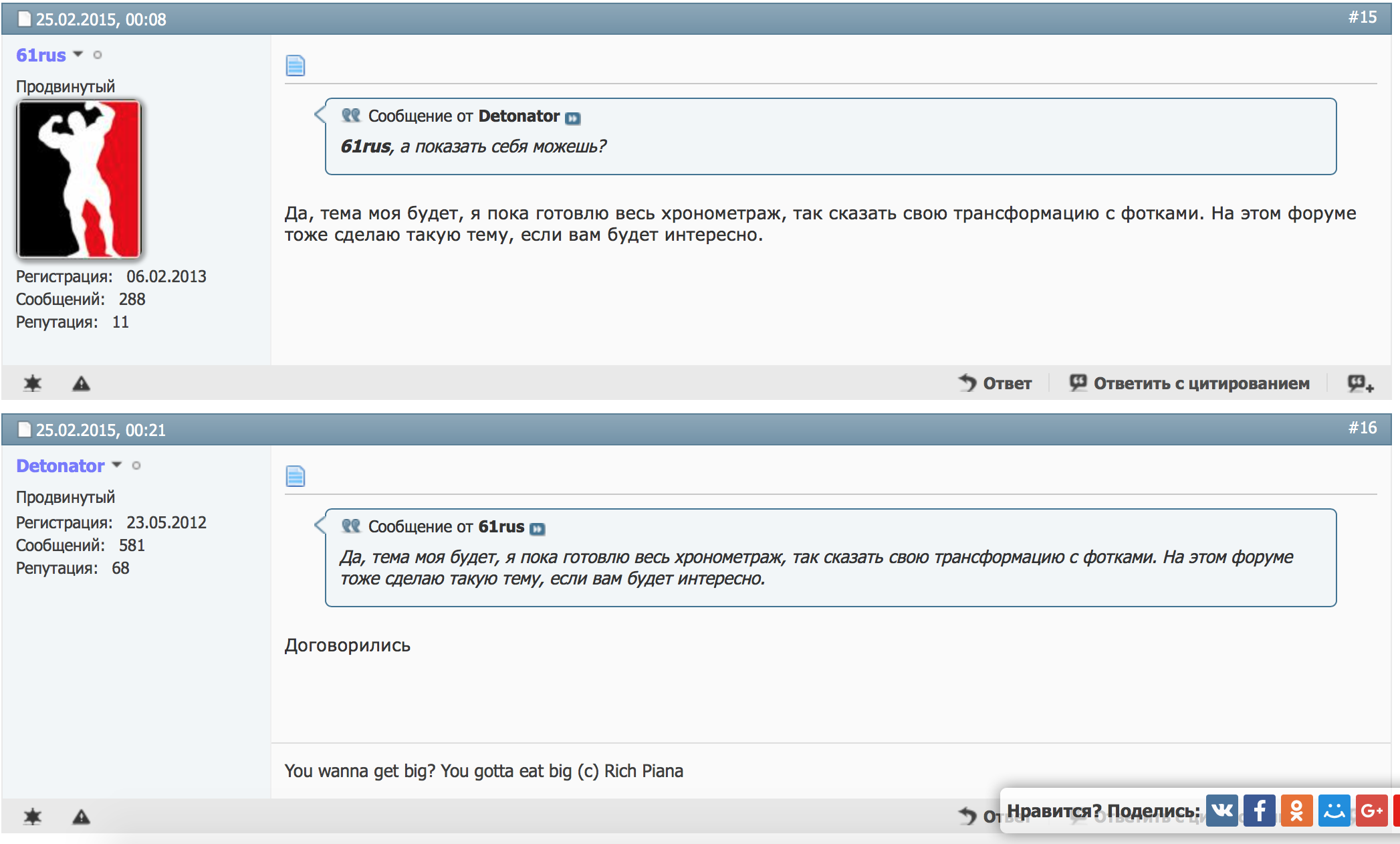Open the post #15 permalink
This screenshot has height=844, width=1400.
pos(1362,17)
